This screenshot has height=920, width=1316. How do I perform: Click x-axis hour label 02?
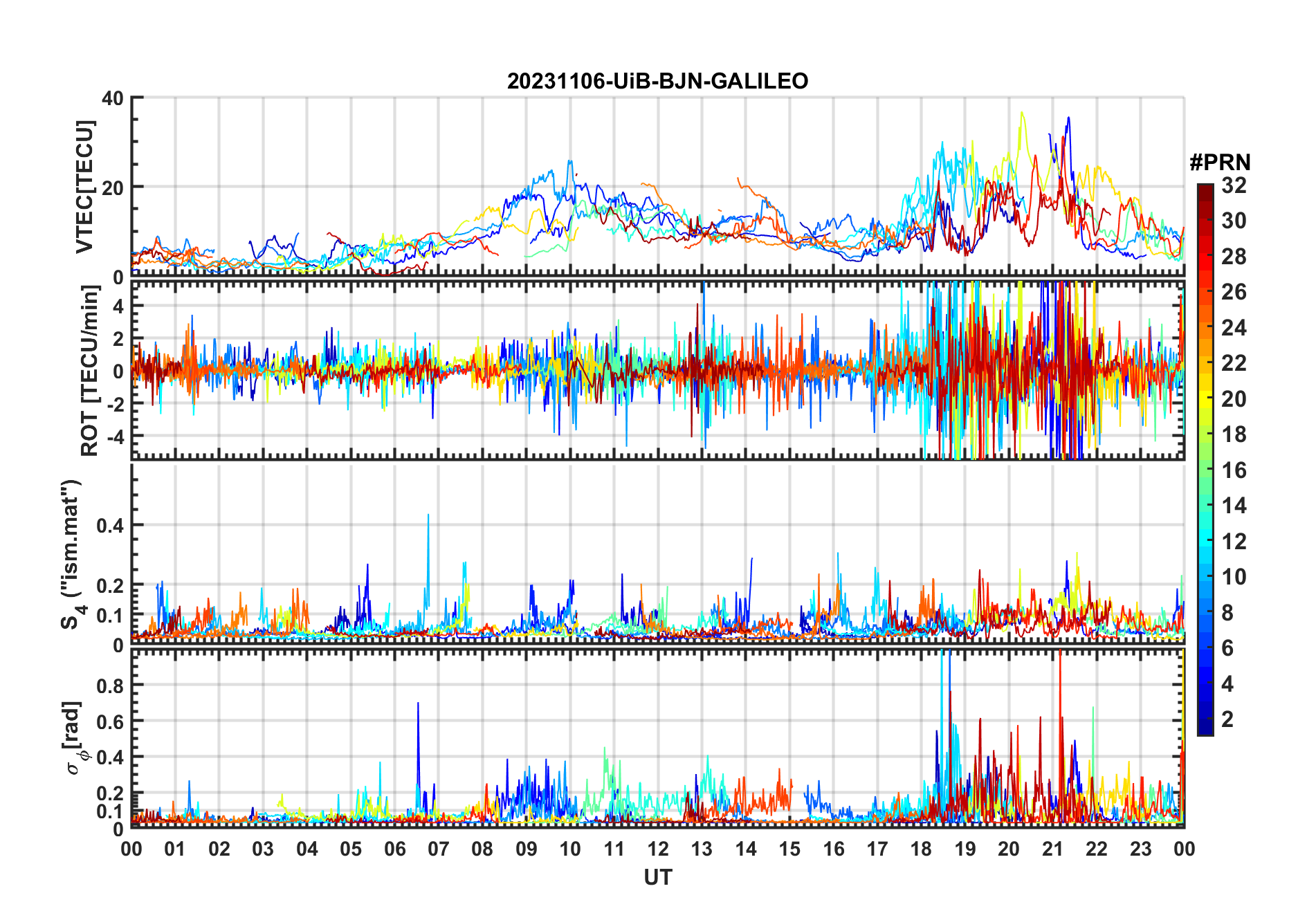219,849
